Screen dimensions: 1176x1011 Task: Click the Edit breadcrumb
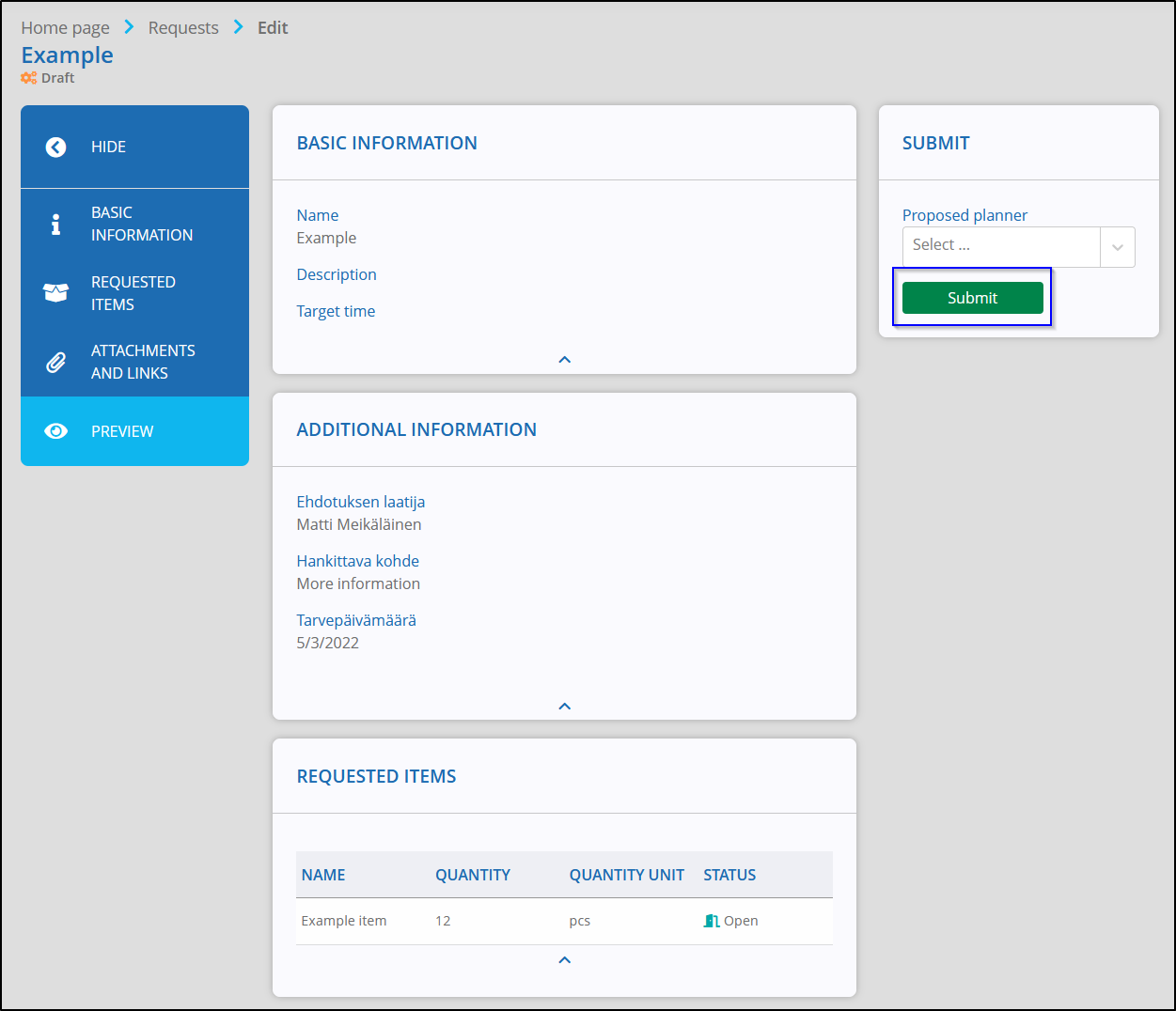point(273,28)
